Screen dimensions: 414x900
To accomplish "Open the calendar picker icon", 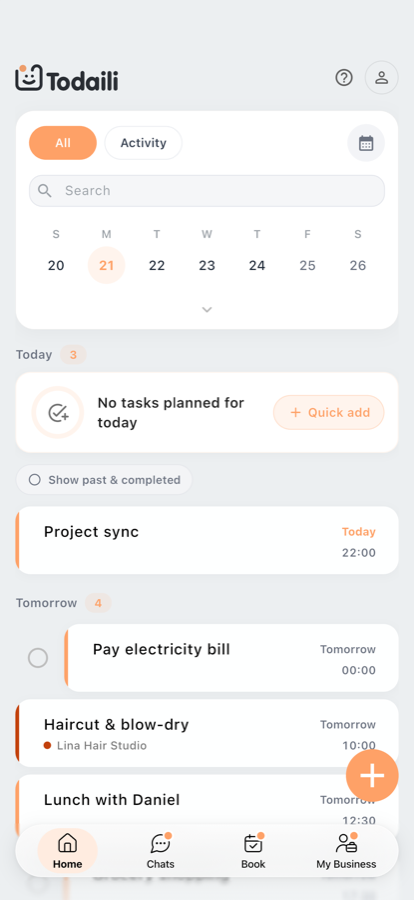I will tap(366, 143).
